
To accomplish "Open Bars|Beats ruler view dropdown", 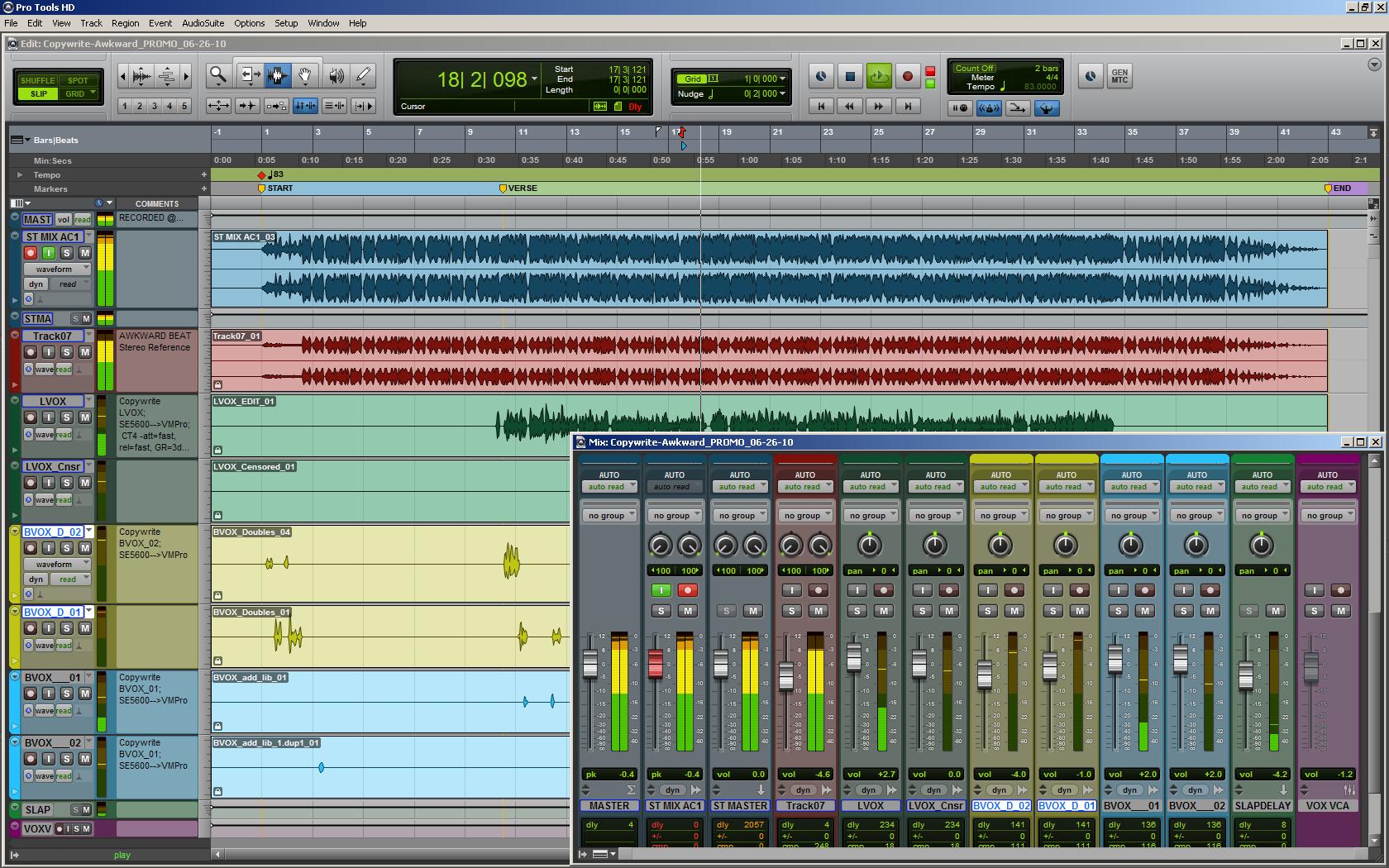I will pos(21,140).
